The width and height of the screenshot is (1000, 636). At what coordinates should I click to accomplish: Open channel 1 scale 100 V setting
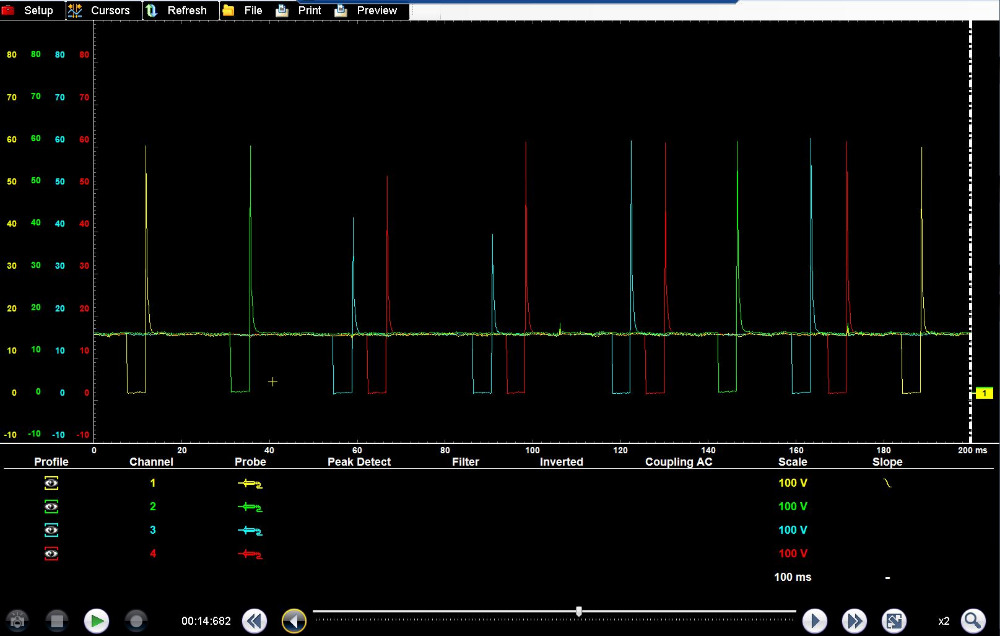(x=792, y=483)
